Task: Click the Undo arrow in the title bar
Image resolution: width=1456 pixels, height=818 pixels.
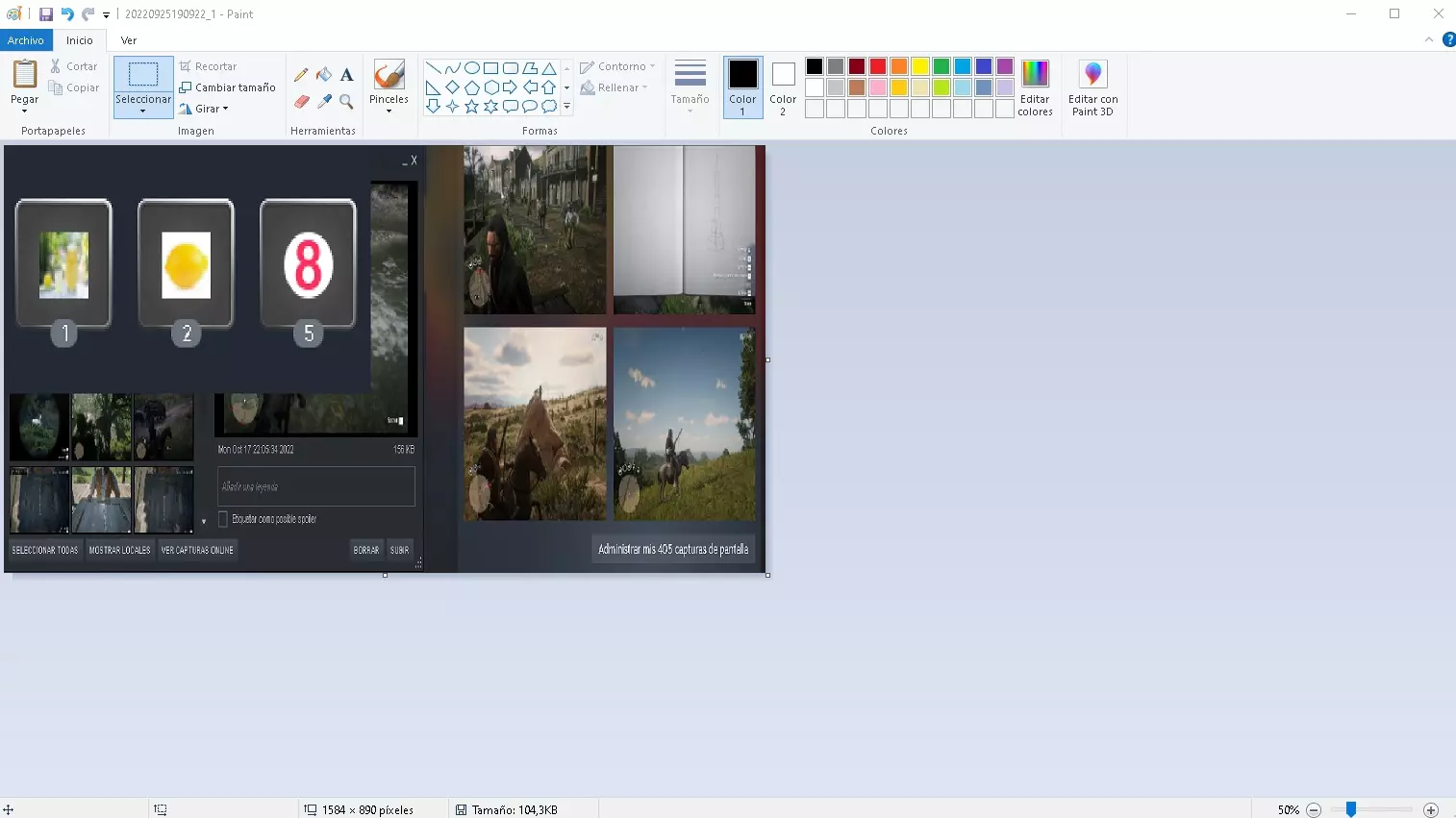Action: point(67,14)
